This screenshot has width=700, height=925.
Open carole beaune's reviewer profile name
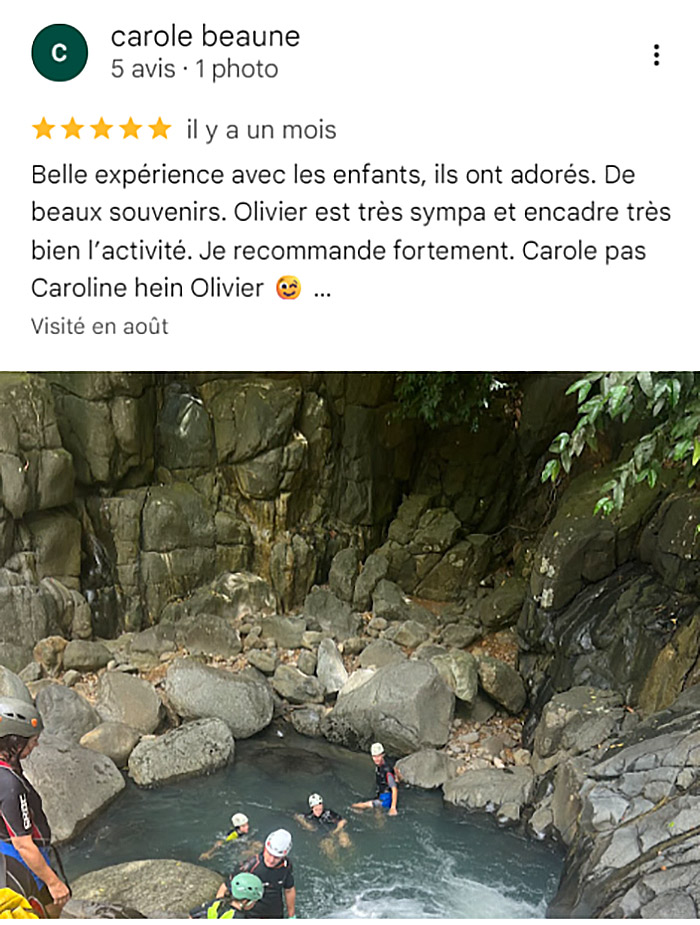(205, 37)
